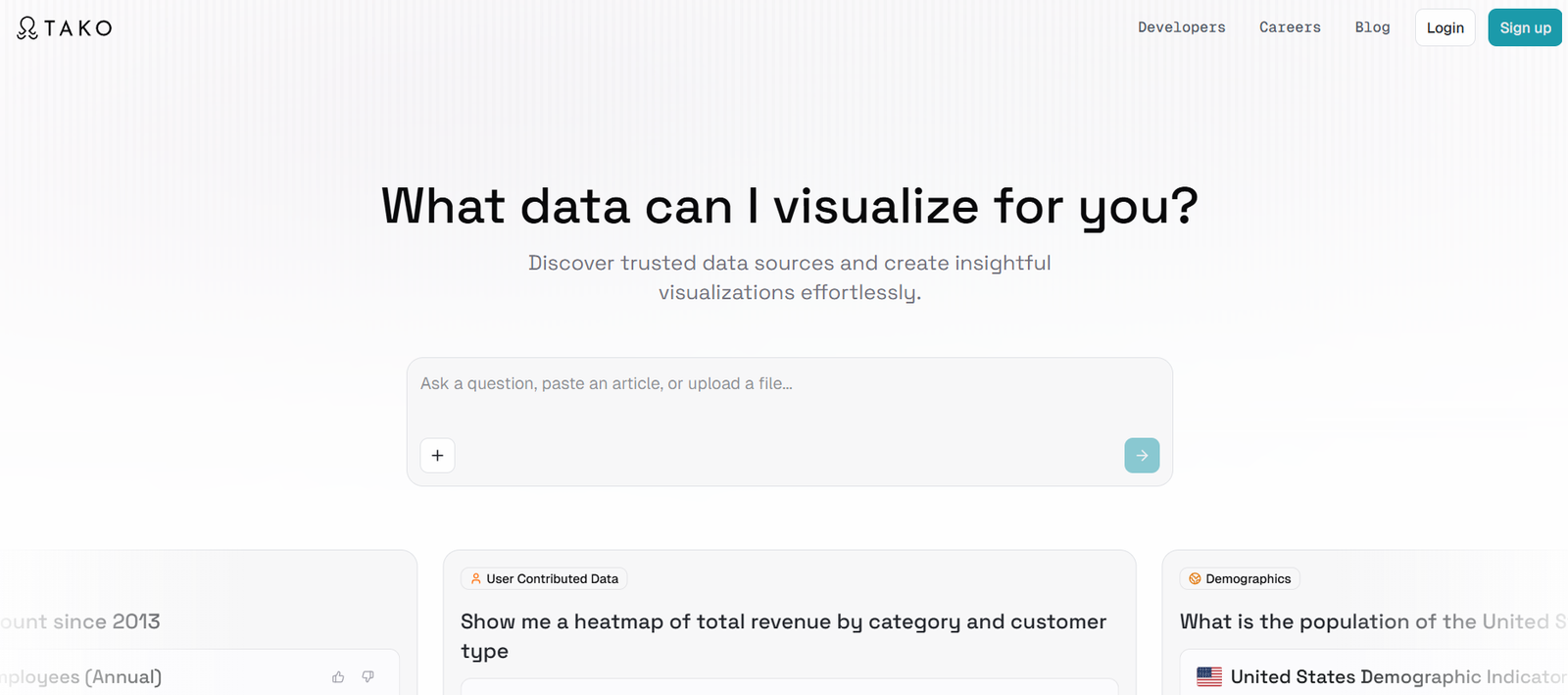Image resolution: width=1568 pixels, height=695 pixels.
Task: Click the United States flag icon
Action: point(1209,677)
